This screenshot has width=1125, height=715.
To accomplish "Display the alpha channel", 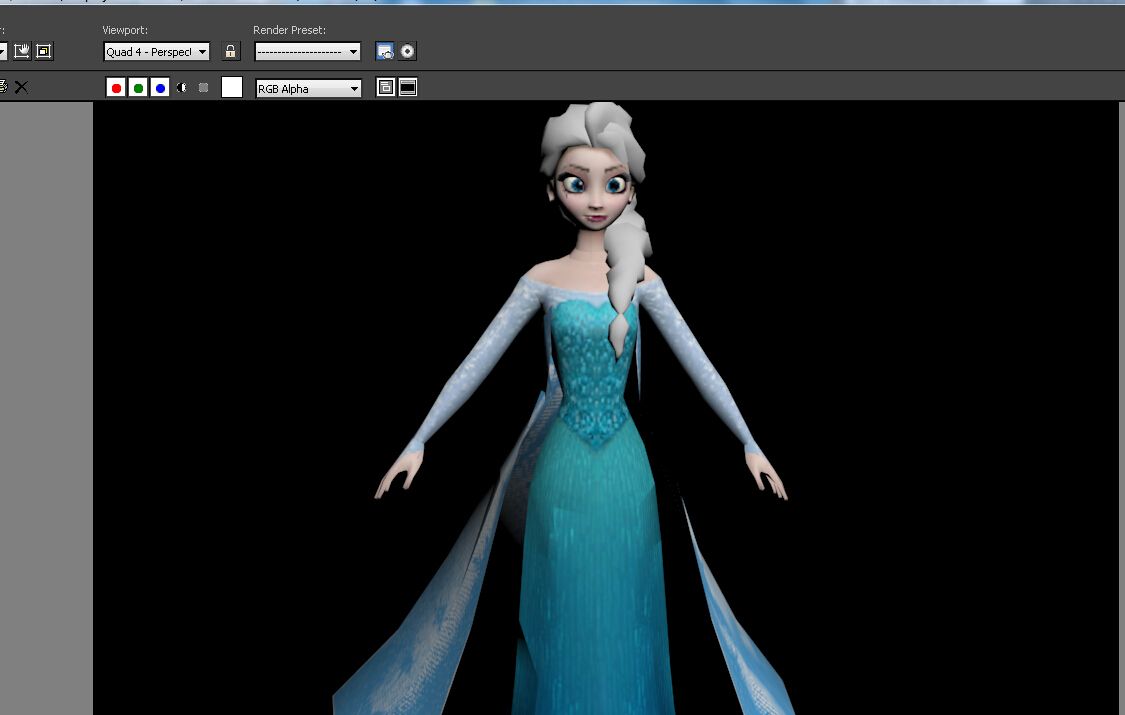I will (182, 88).
